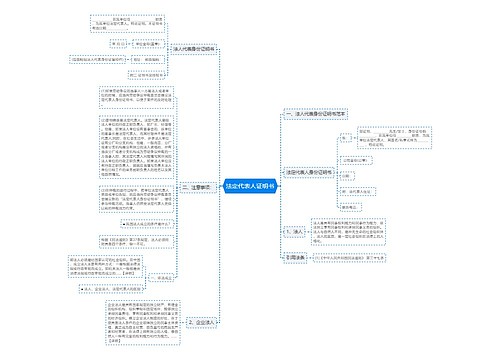Click the 一、依法成立 node

(x=161, y=278)
